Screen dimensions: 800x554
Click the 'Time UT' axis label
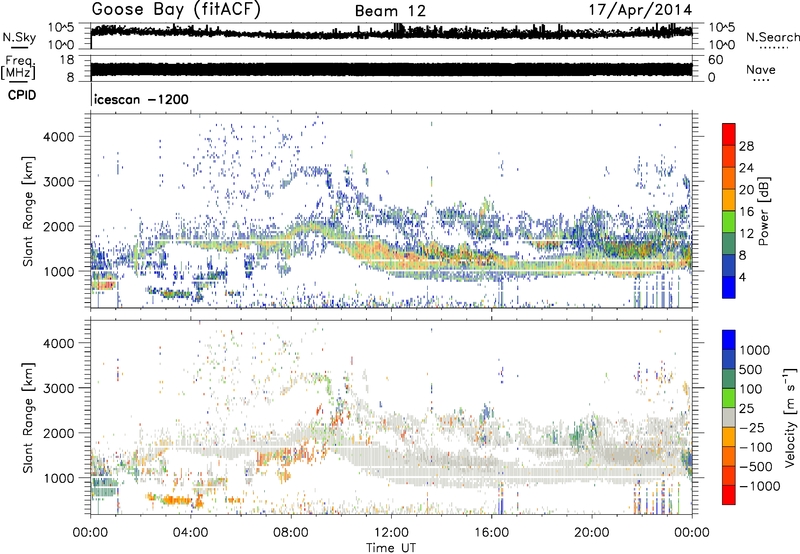[x=391, y=547]
